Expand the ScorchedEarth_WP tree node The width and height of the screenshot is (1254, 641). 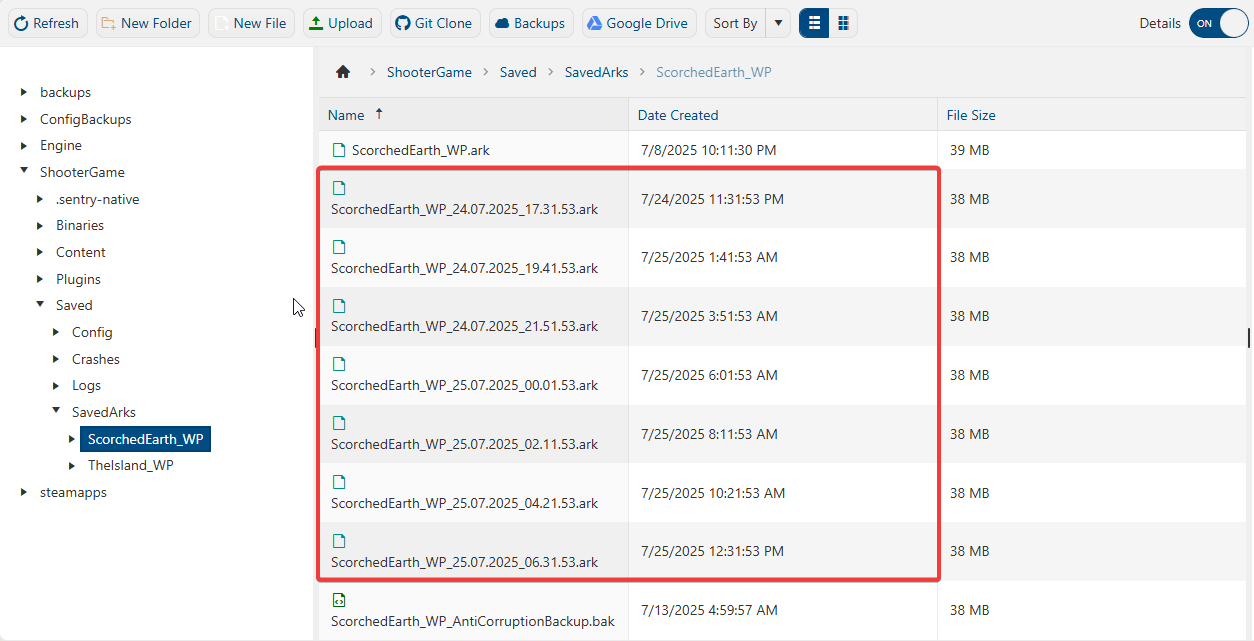pyautogui.click(x=72, y=439)
